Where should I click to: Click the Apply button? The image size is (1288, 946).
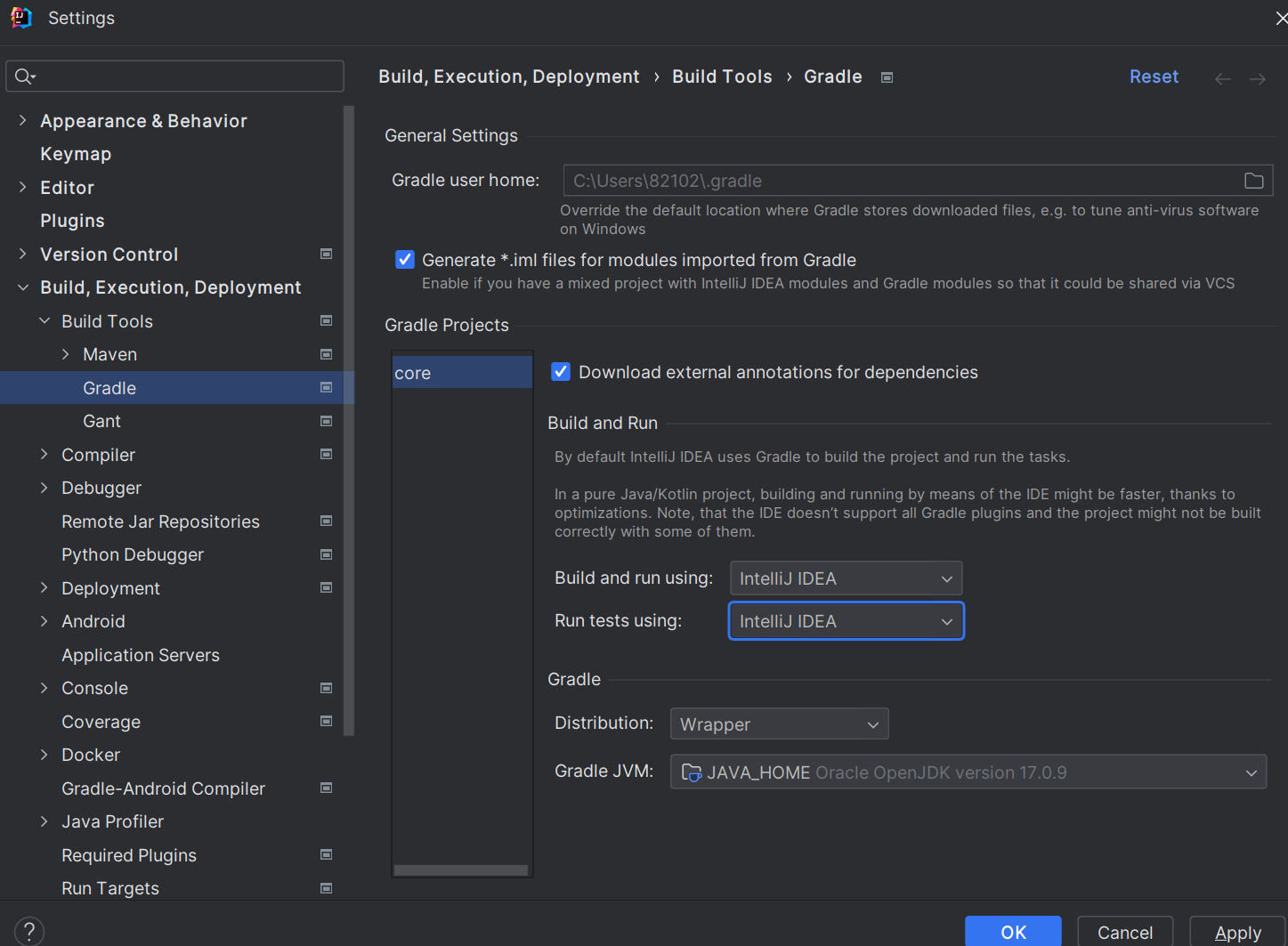click(1237, 932)
